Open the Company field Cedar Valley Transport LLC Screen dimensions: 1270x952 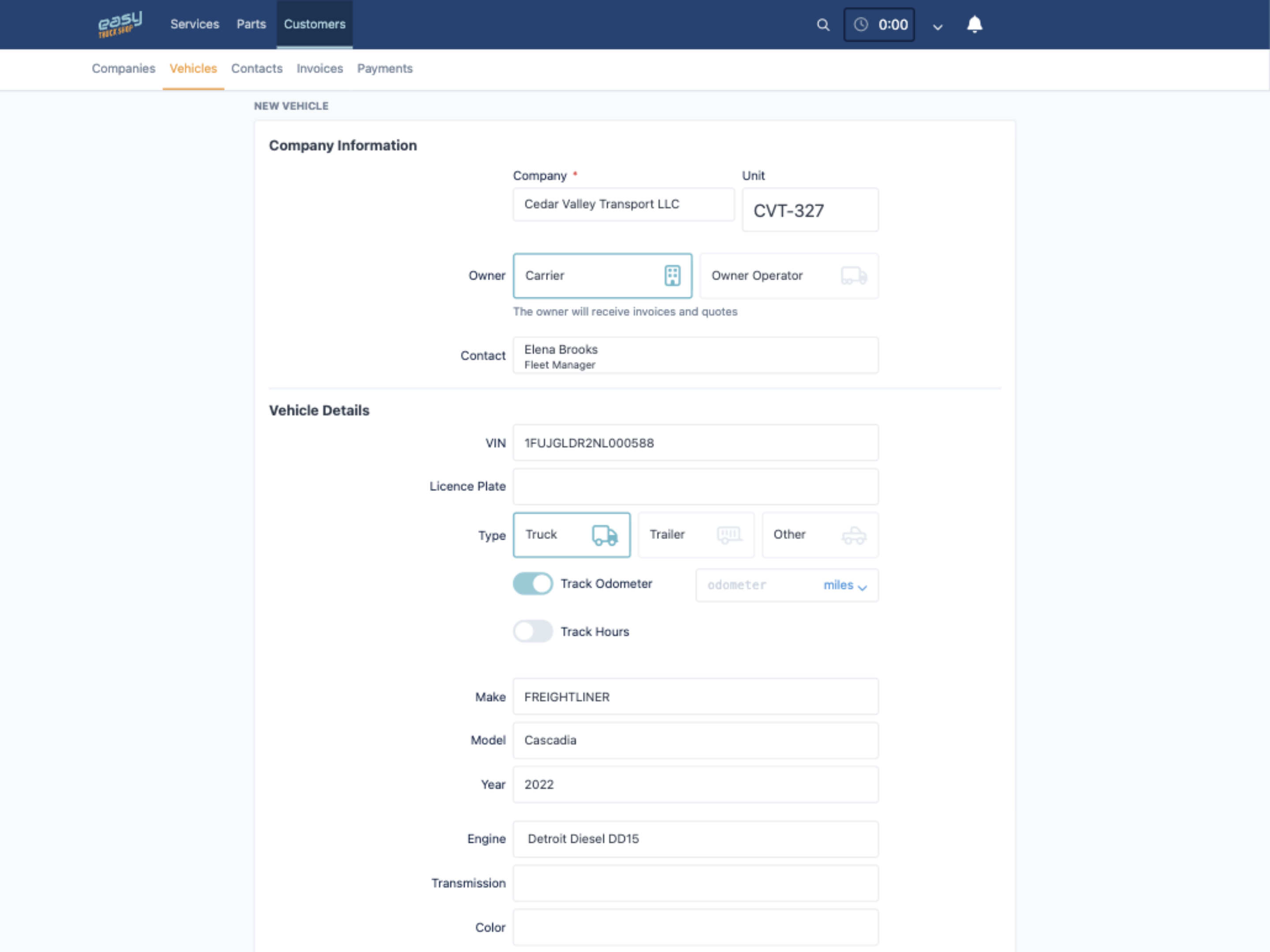624,205
